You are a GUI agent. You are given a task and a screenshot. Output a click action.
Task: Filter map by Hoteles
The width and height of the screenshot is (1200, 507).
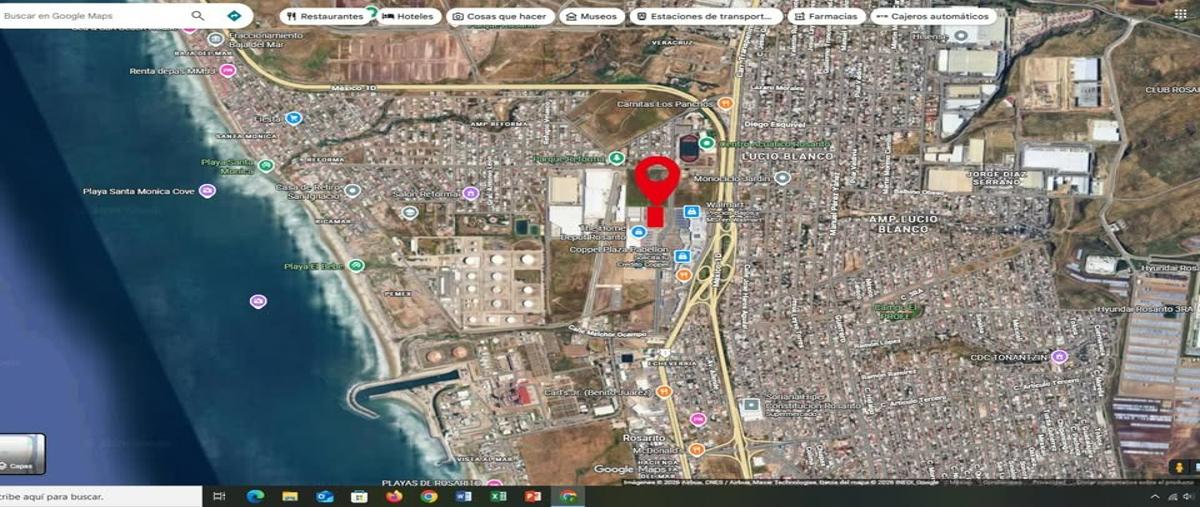(410, 16)
